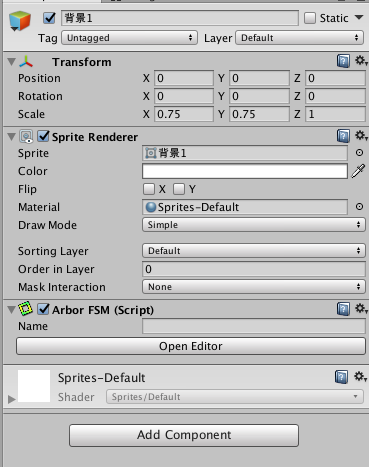Click the GameObject cube icon
Viewport: 369px width, 467px height.
(x=20, y=21)
